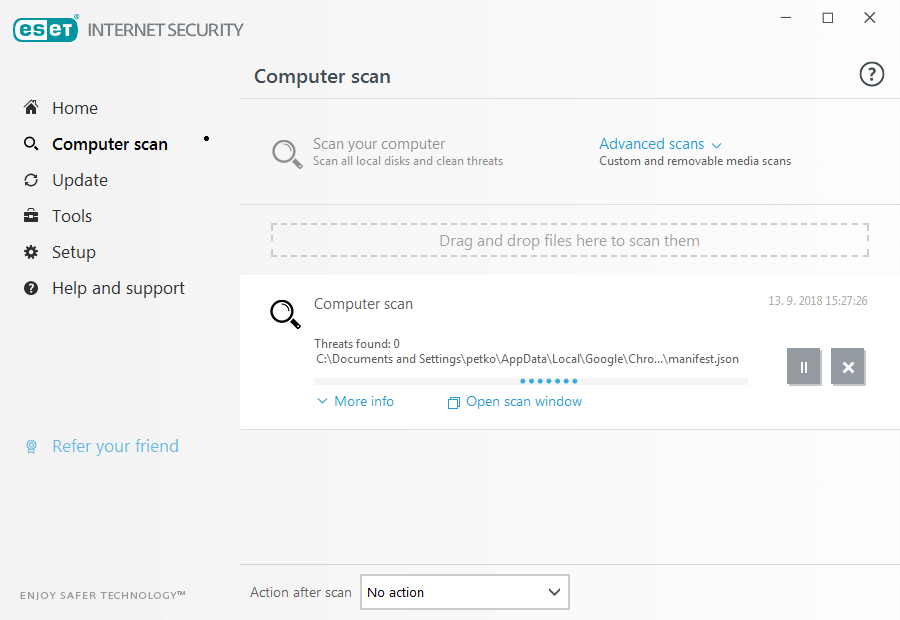Click the scan progress bar
Image resolution: width=900 pixels, height=620 pixels.
point(530,381)
